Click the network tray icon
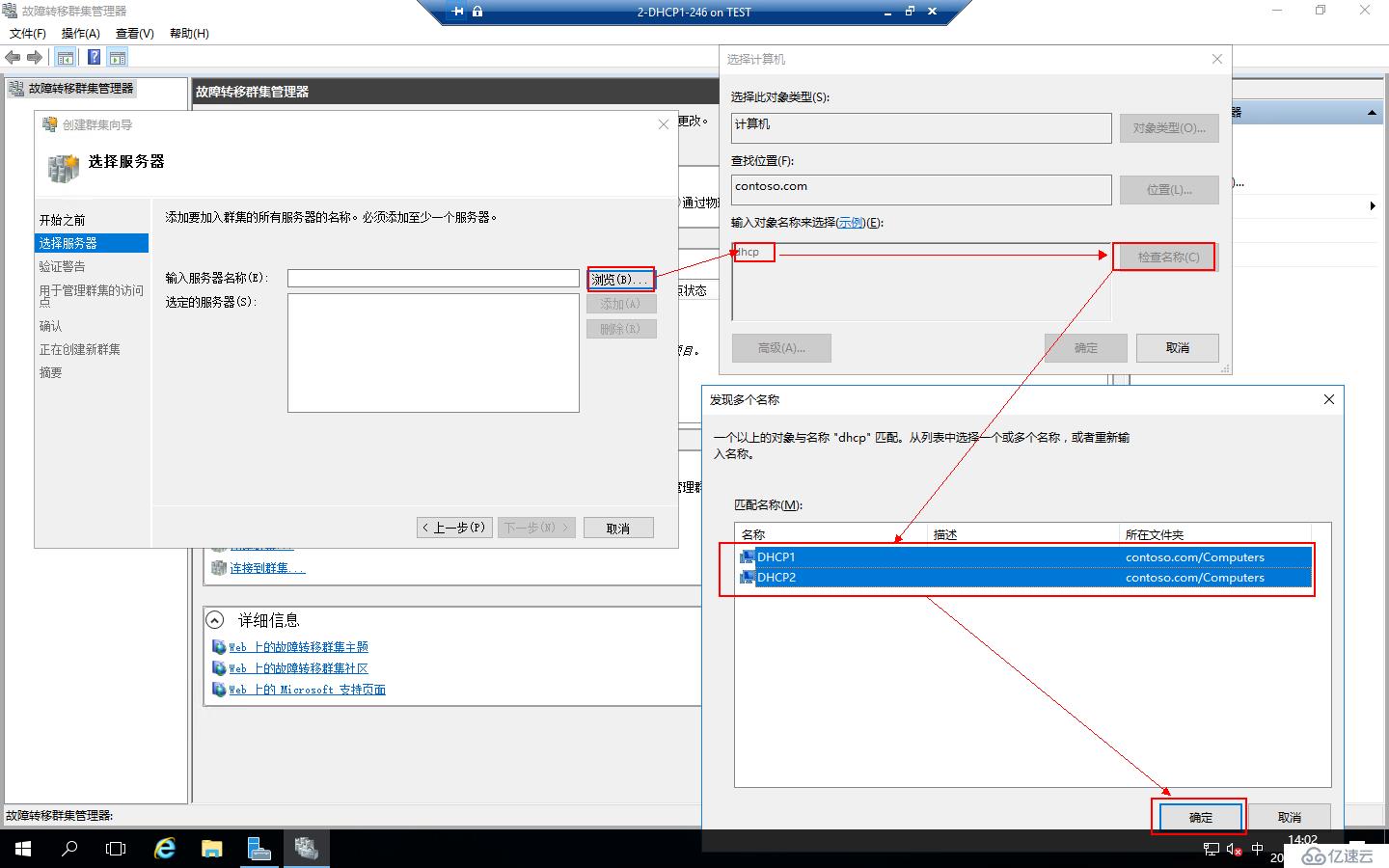Viewport: 1389px width, 868px height. click(1212, 850)
